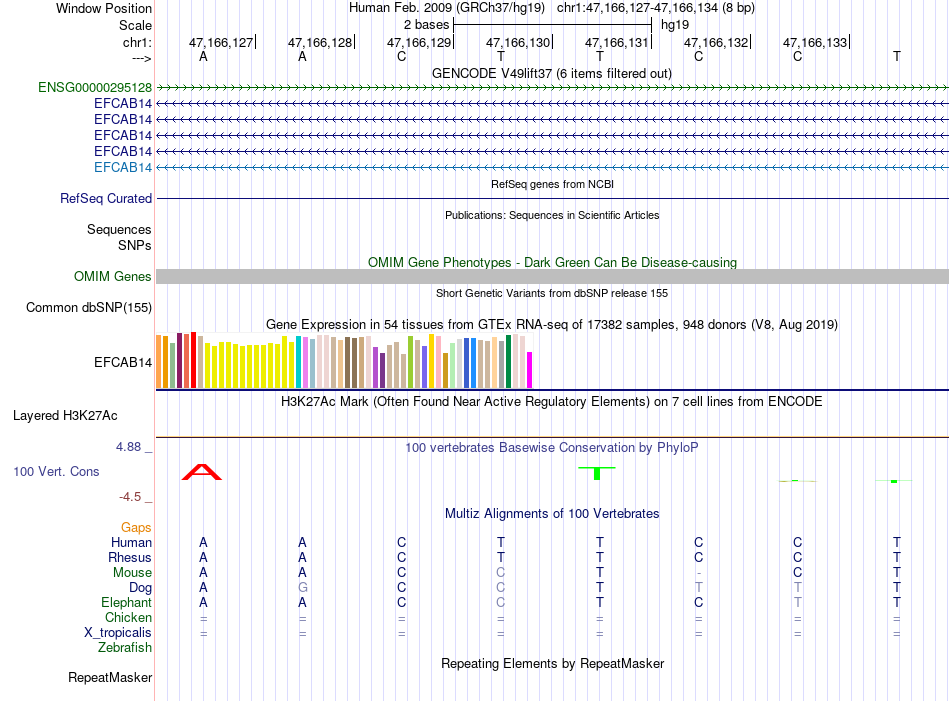Click the SNPs label under Publications

tap(135, 245)
